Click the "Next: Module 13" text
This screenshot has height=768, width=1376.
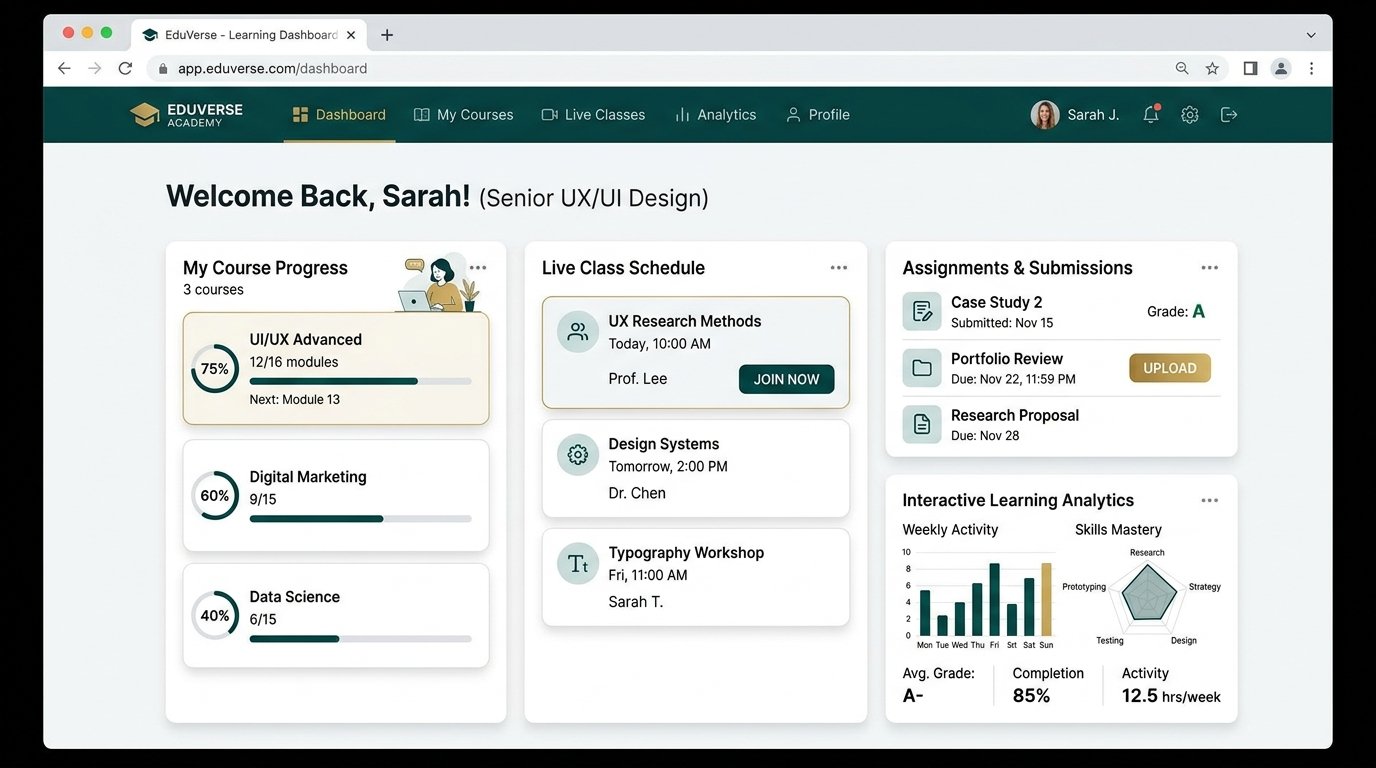(x=295, y=399)
